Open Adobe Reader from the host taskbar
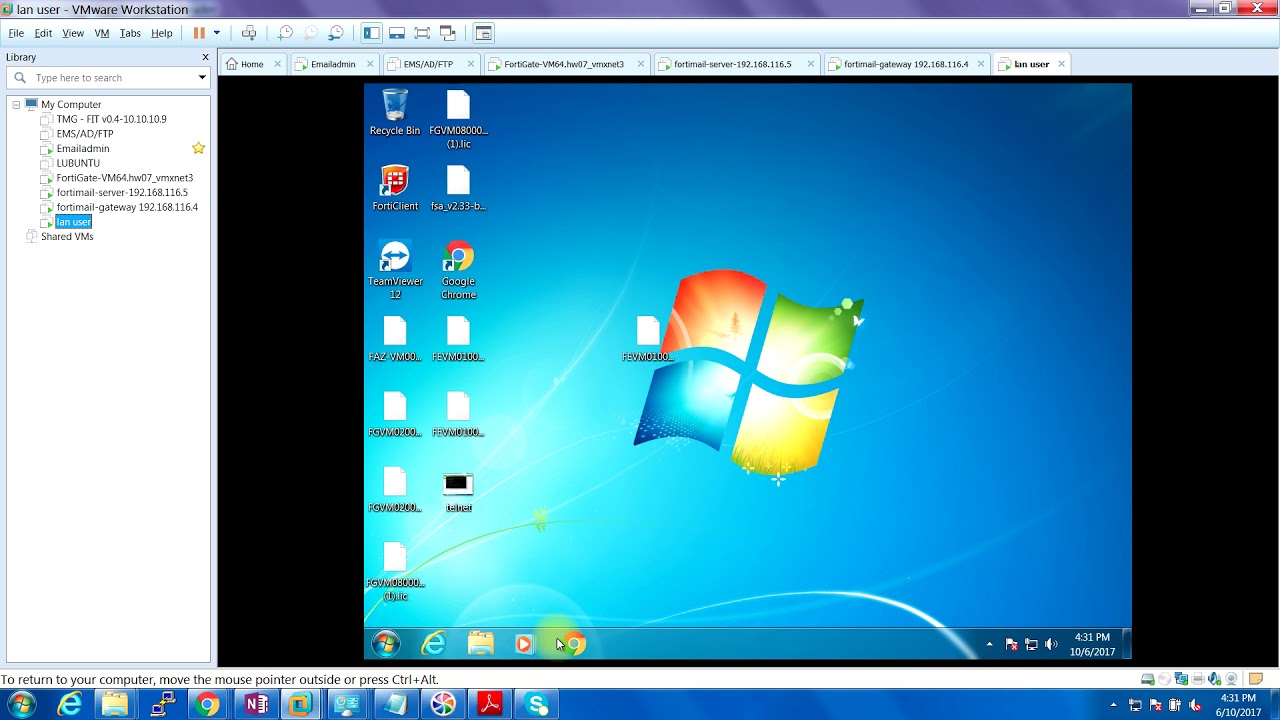The height and width of the screenshot is (720, 1280). (x=490, y=705)
